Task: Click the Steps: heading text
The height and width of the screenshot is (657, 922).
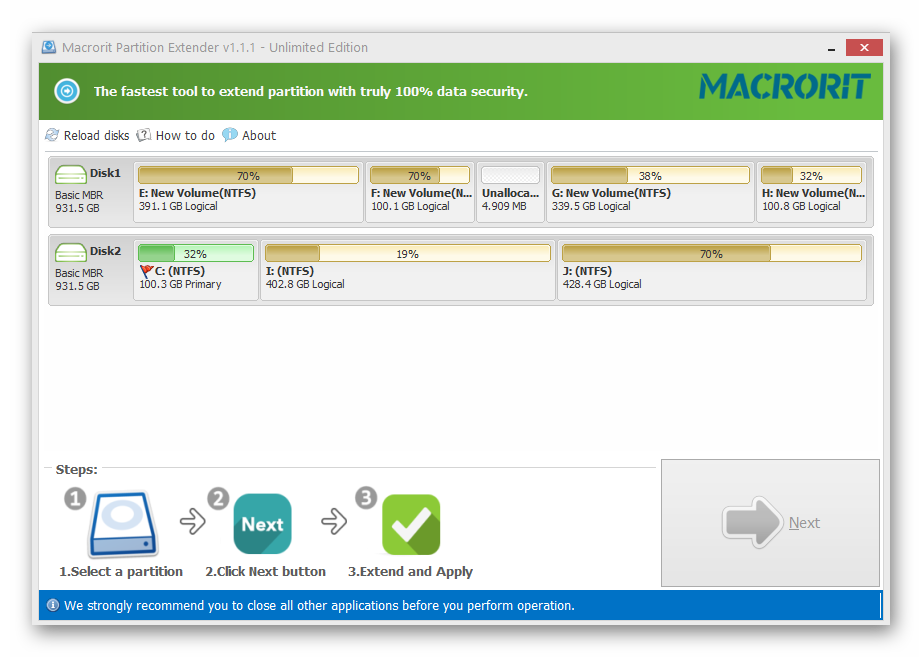Action: click(x=76, y=469)
